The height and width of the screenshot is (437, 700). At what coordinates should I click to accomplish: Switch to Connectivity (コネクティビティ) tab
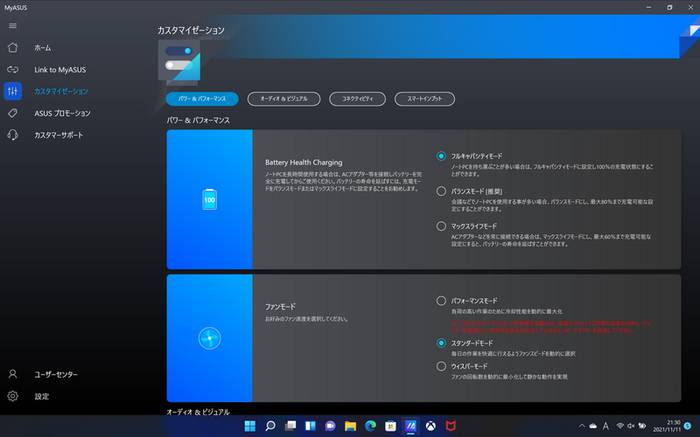tap(358, 99)
